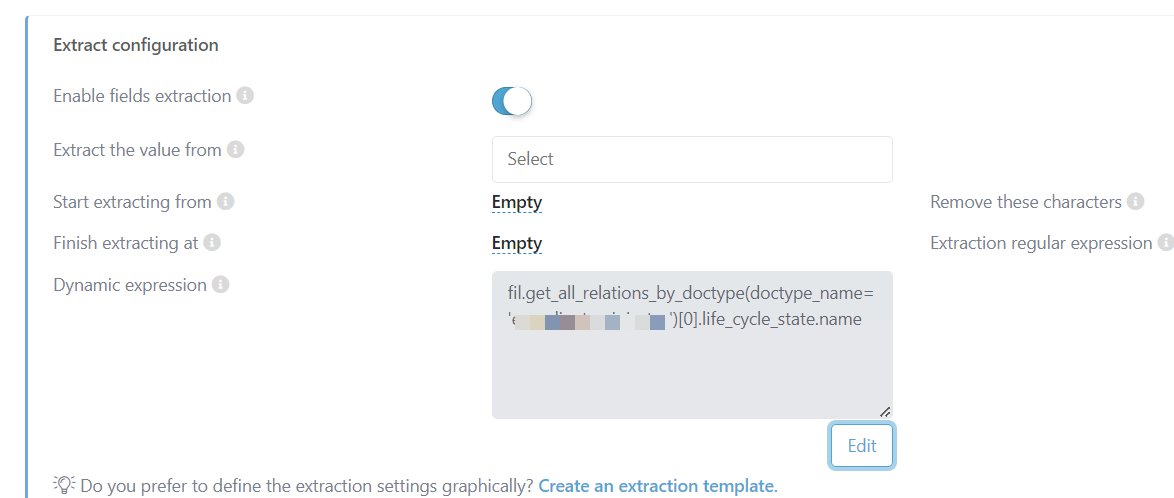Click the Extract configuration heading
Viewport: 1174px width, 498px height.
[x=136, y=45]
